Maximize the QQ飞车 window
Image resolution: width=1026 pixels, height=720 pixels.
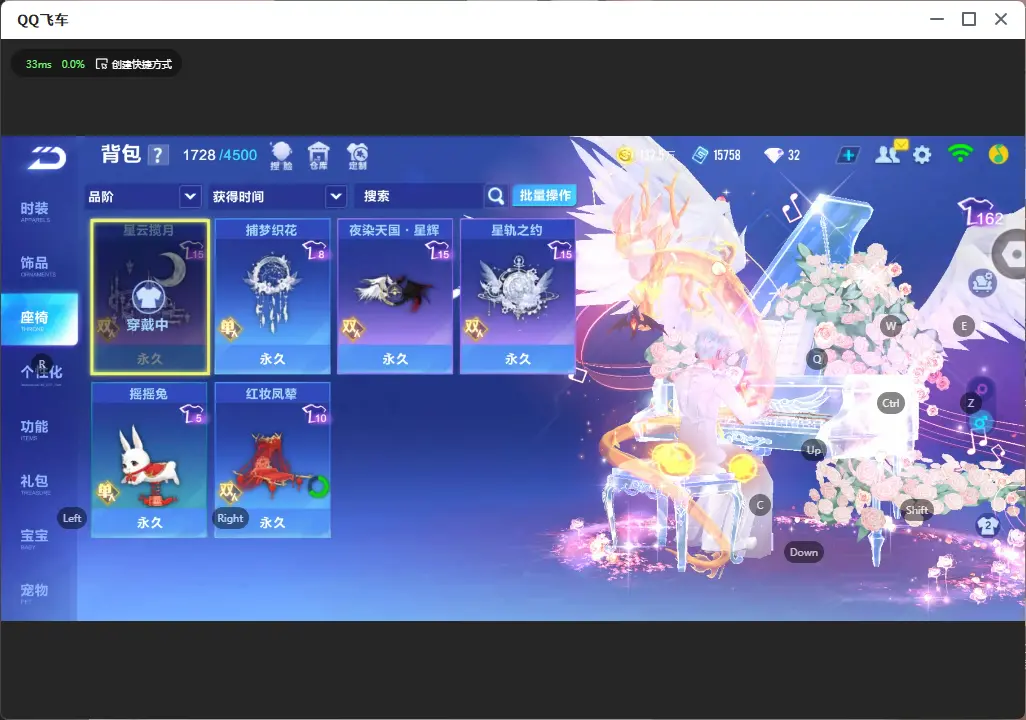point(969,20)
